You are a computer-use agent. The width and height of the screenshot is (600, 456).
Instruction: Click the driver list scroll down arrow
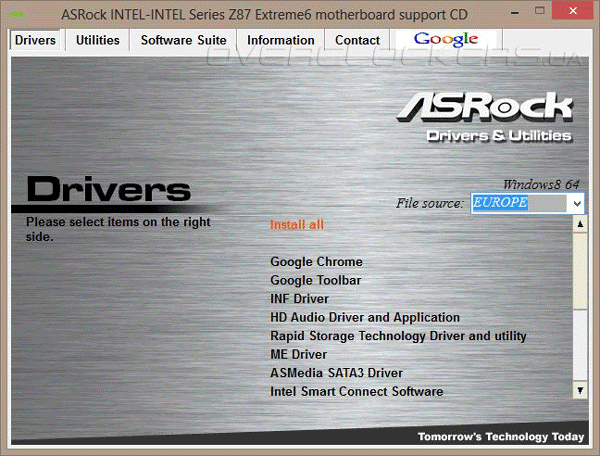pos(580,390)
